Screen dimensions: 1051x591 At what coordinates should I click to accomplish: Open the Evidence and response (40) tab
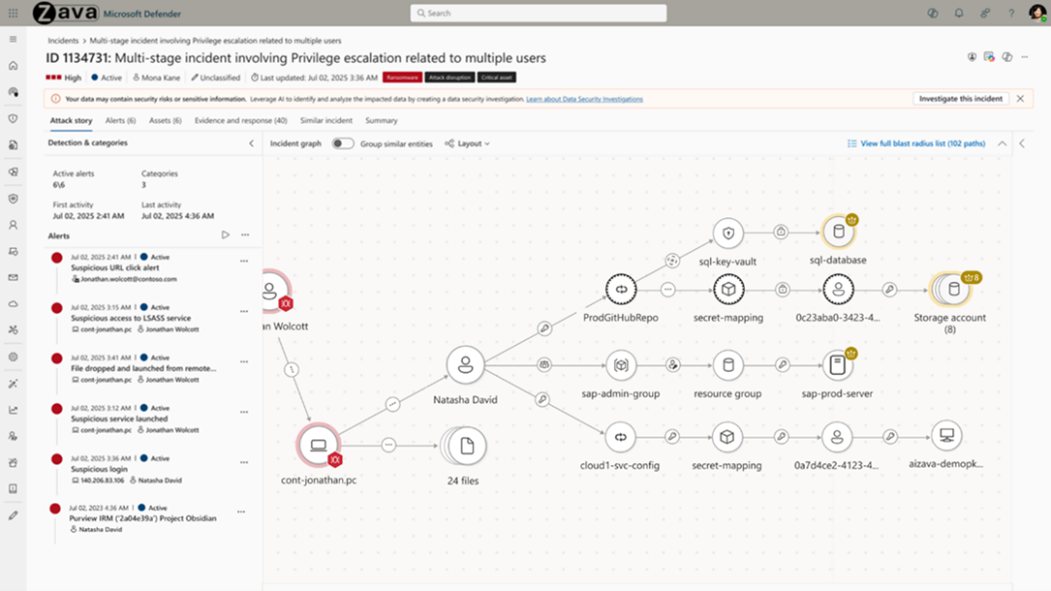pos(241,121)
